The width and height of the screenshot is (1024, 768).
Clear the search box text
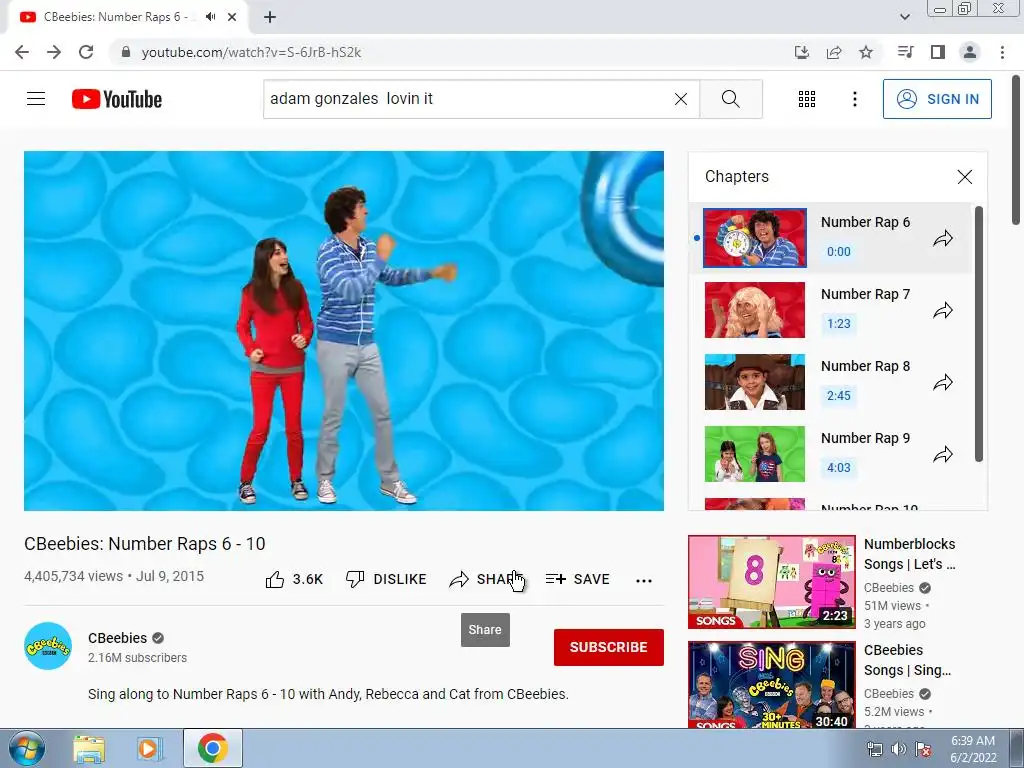[680, 99]
